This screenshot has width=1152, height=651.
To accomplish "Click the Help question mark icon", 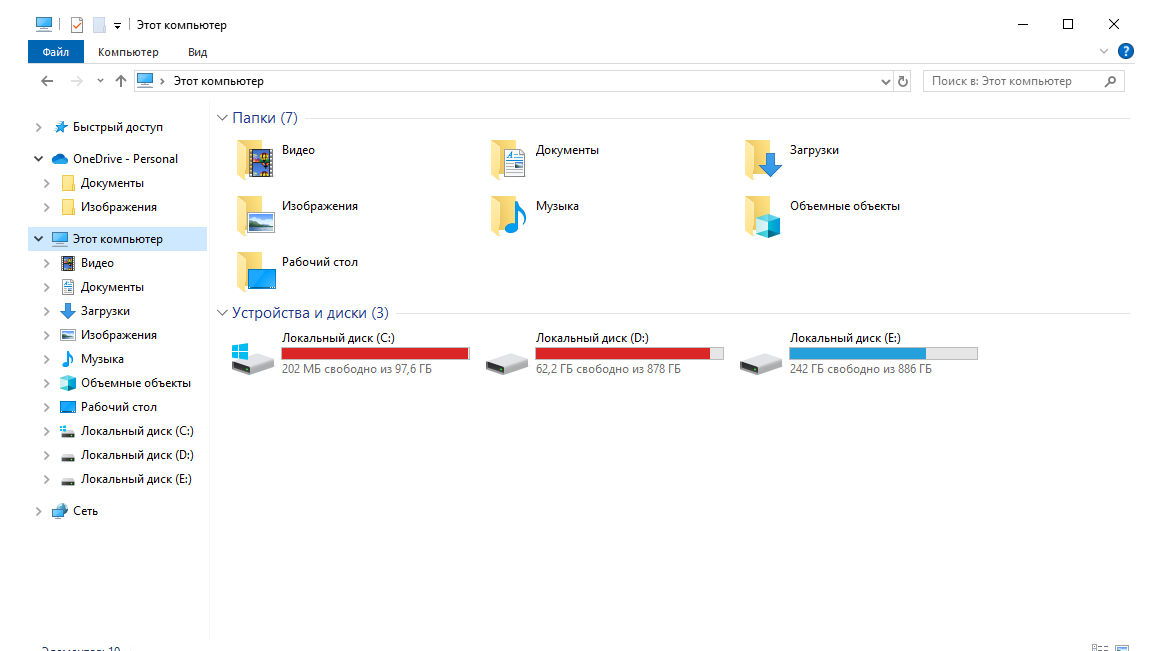I will [x=1125, y=51].
